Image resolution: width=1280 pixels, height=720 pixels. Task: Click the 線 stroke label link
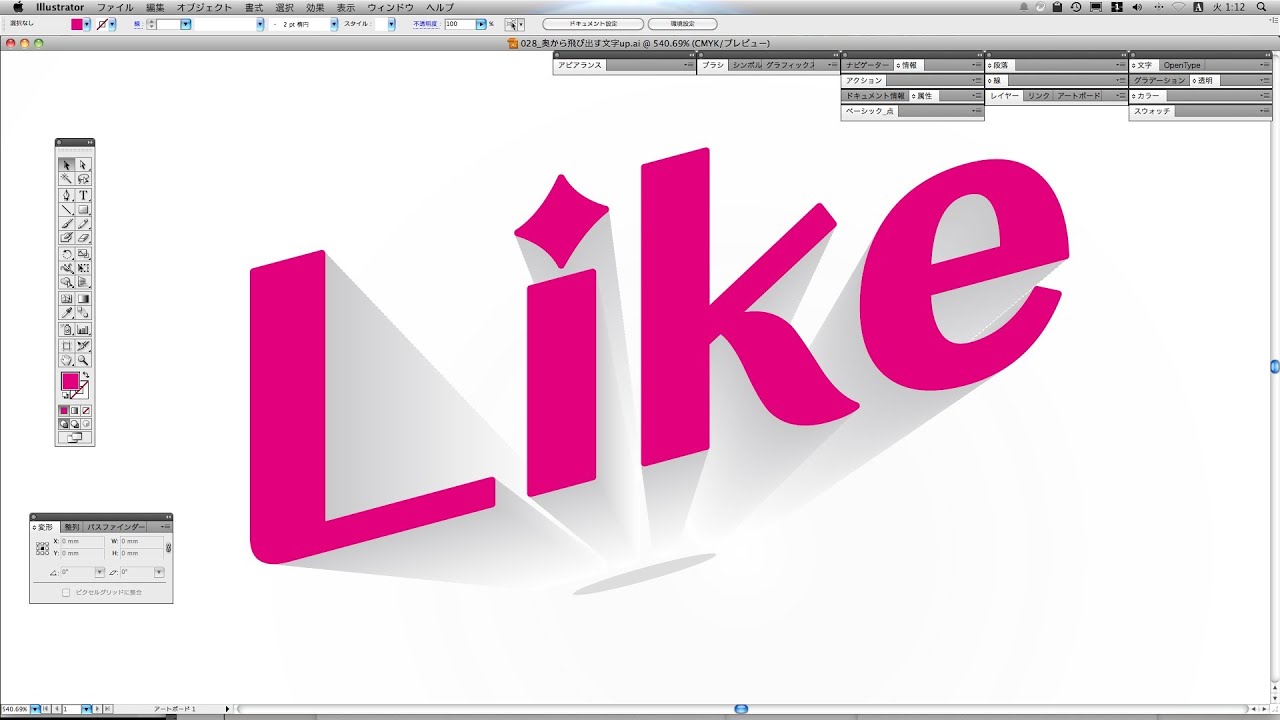click(x=137, y=24)
